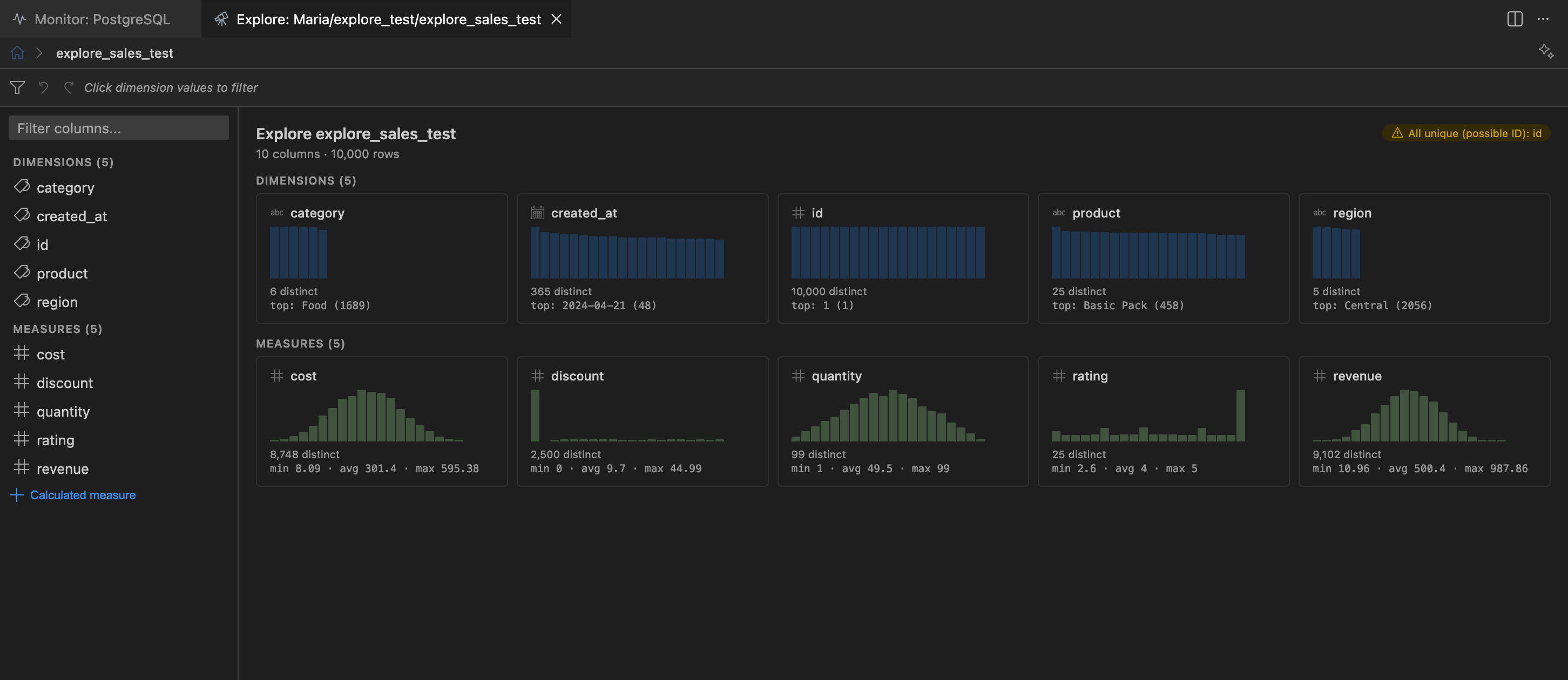The width and height of the screenshot is (1568, 680).
Task: Click the created_at bar chart
Action: coord(627,253)
